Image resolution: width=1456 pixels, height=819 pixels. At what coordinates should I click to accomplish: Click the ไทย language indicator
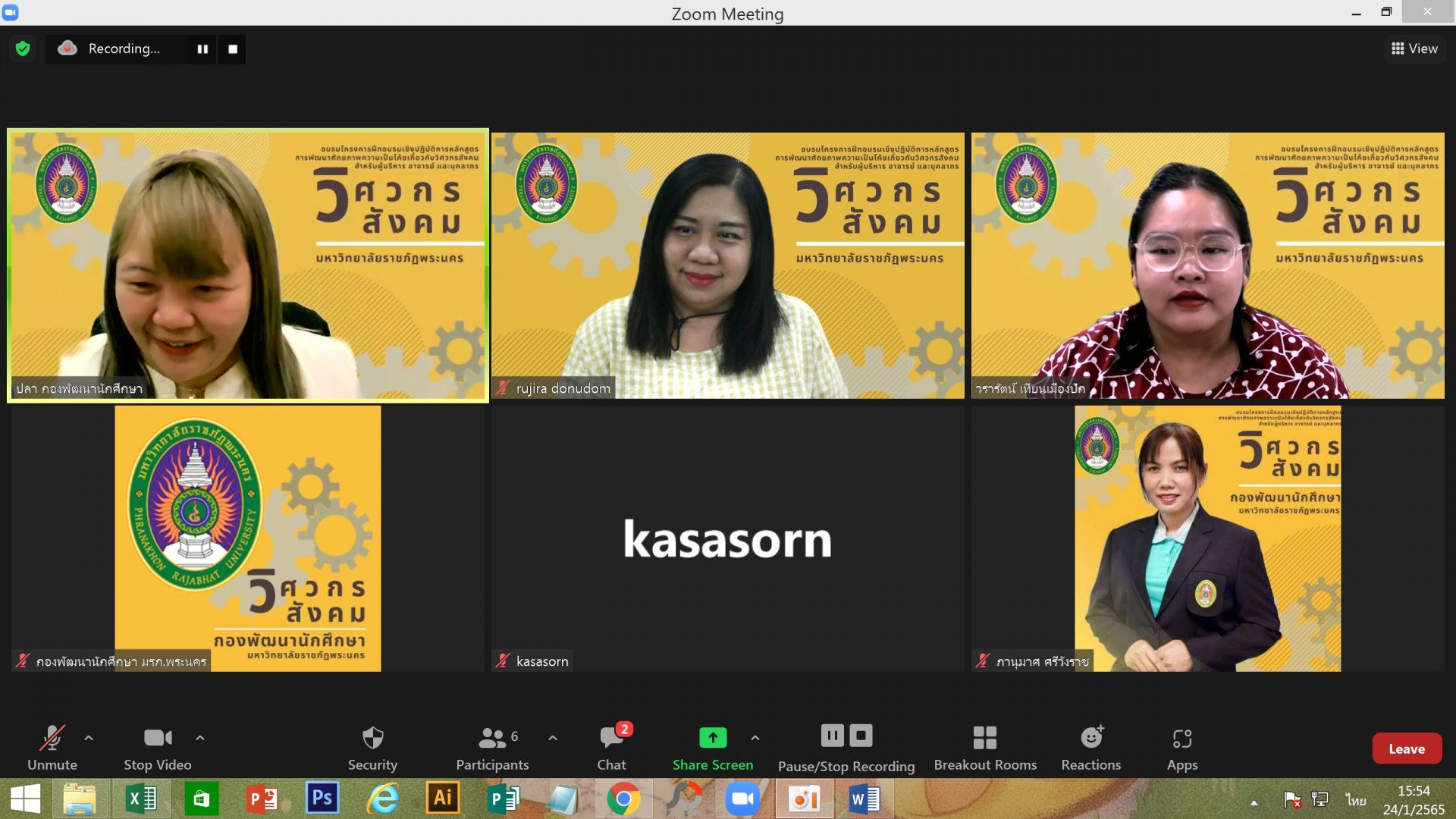1356,800
